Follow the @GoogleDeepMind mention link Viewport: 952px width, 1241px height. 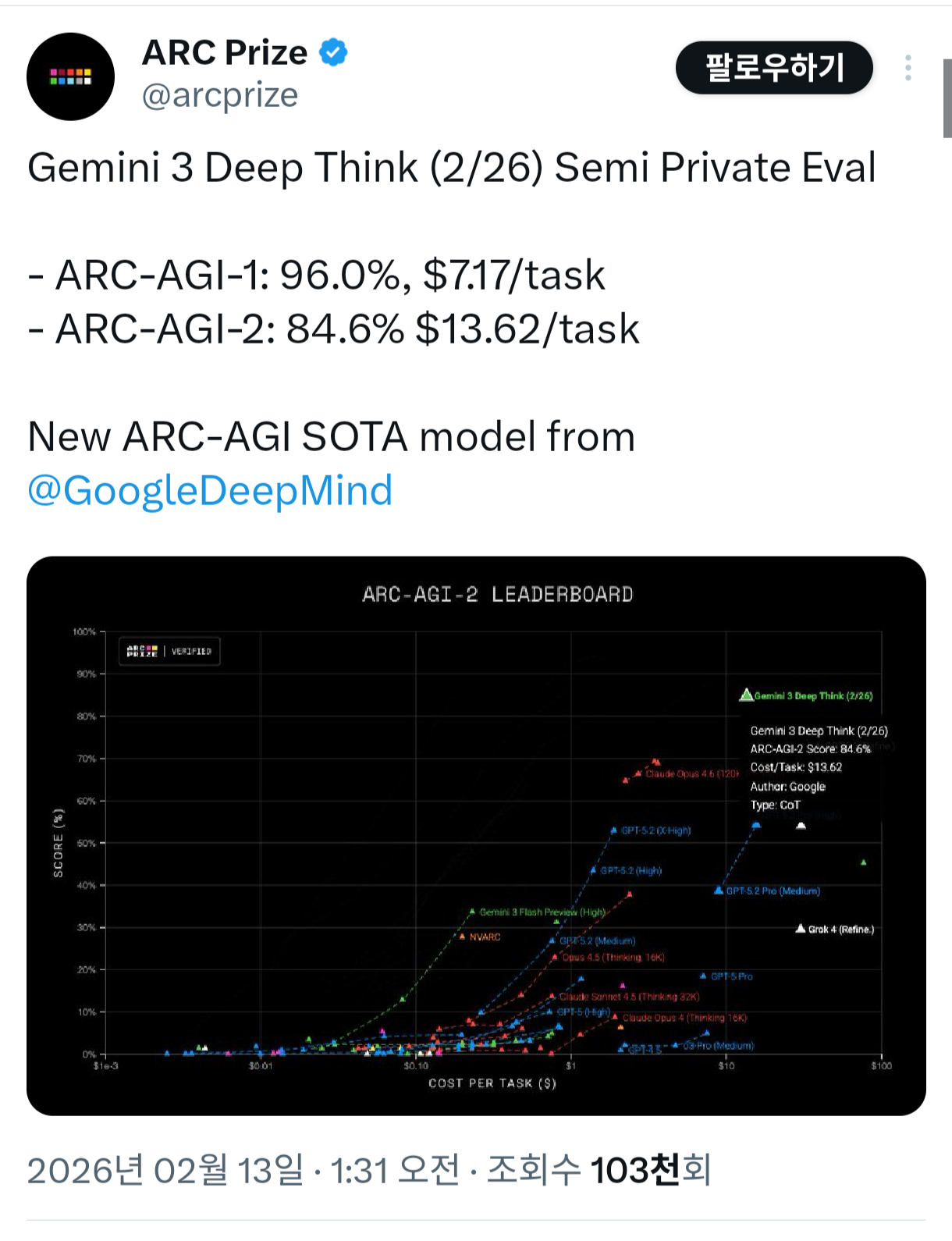click(210, 490)
